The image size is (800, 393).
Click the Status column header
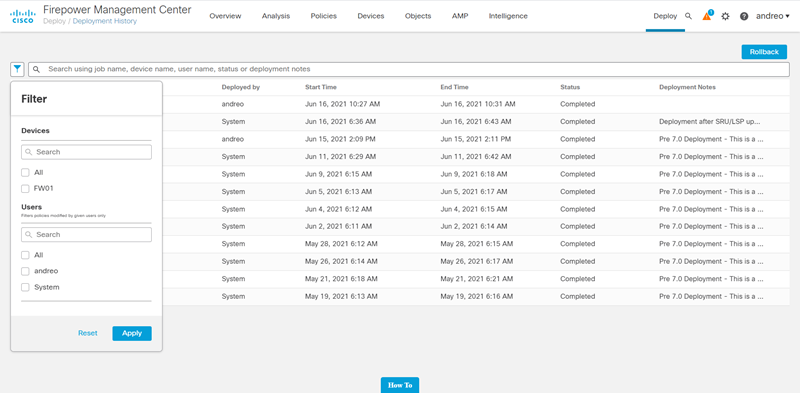tap(570, 87)
